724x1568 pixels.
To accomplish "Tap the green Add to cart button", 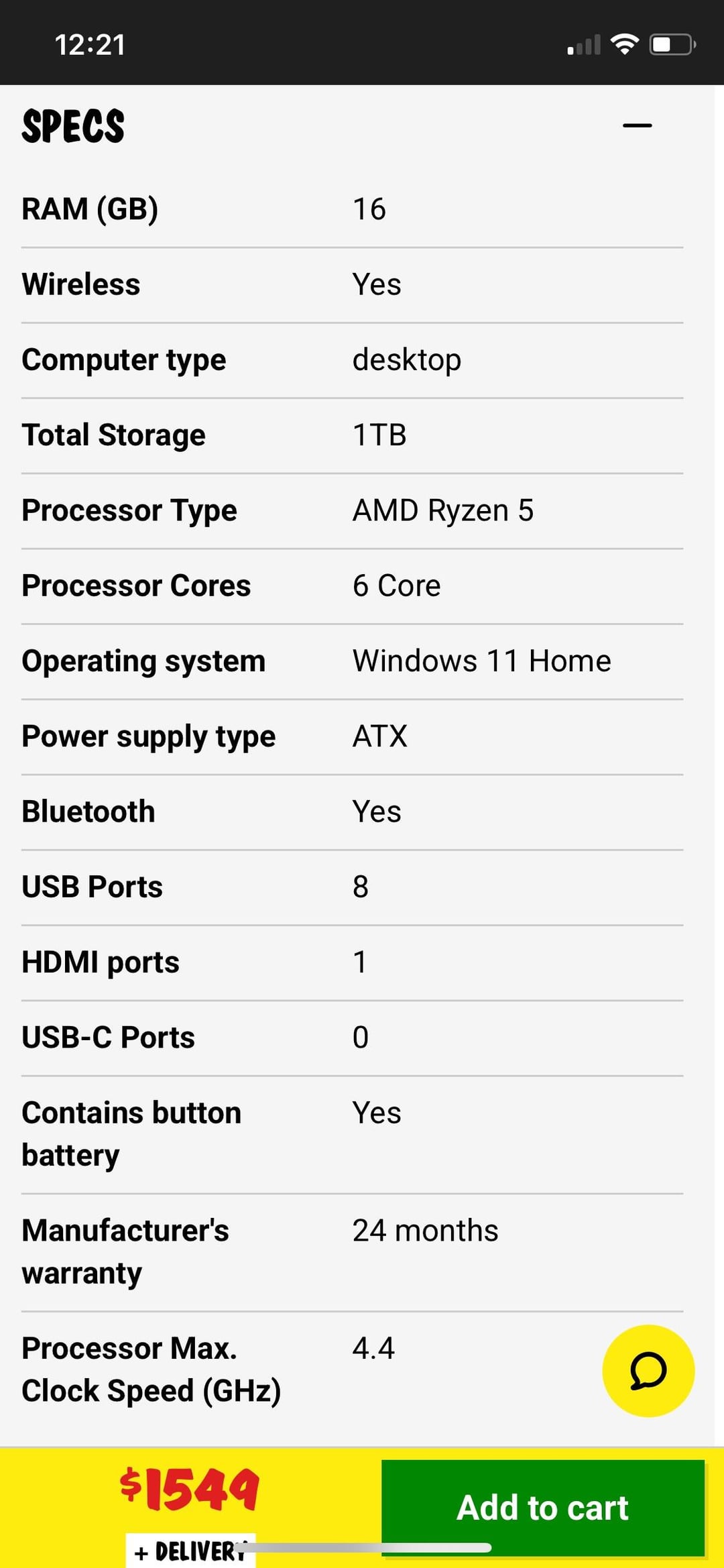I will (x=543, y=1508).
